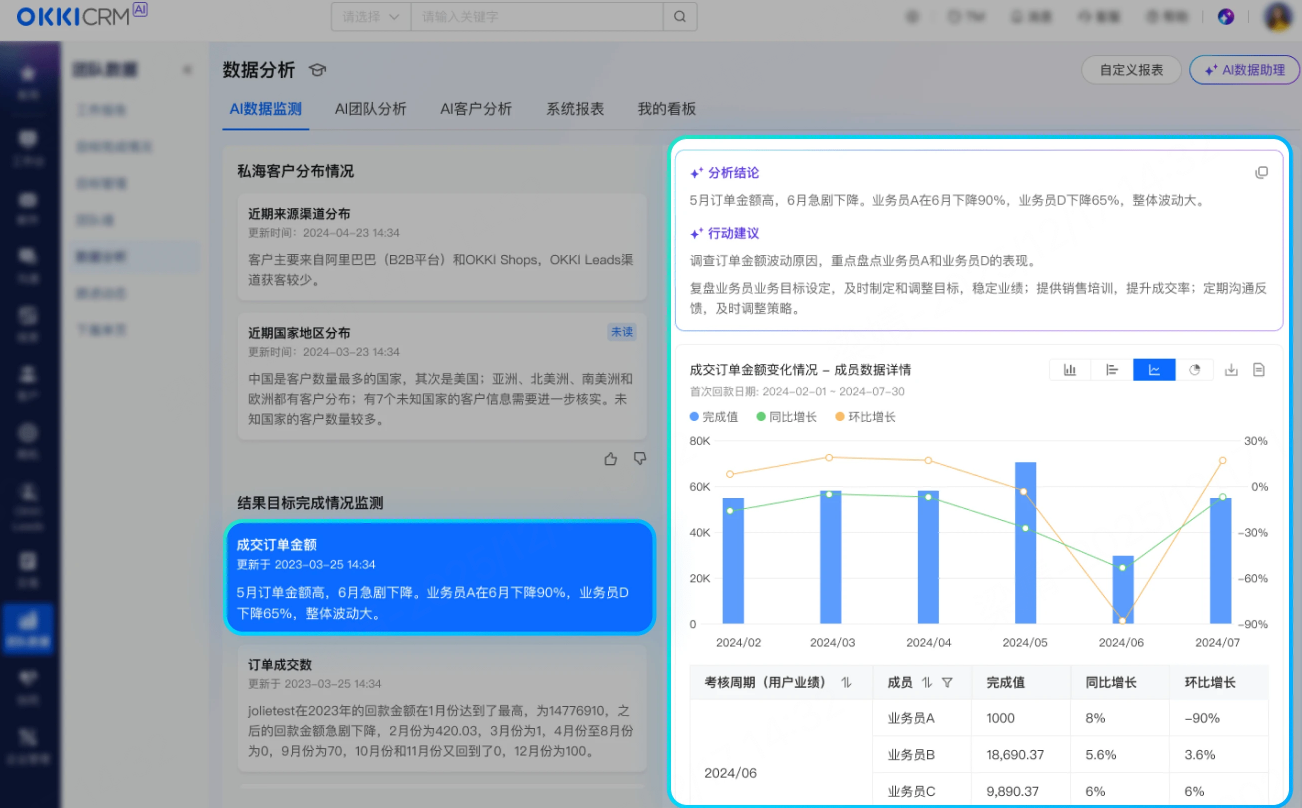
Task: Switch chart to pie chart view
Action: [x=1194, y=370]
